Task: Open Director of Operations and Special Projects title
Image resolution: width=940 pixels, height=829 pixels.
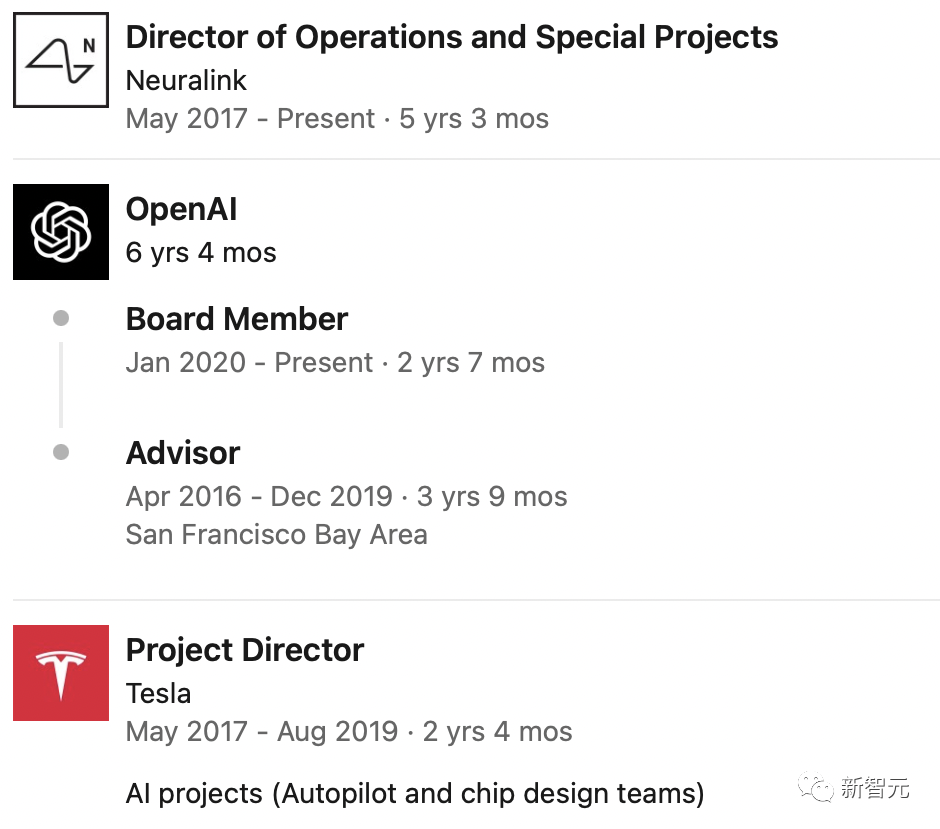Action: (x=451, y=37)
